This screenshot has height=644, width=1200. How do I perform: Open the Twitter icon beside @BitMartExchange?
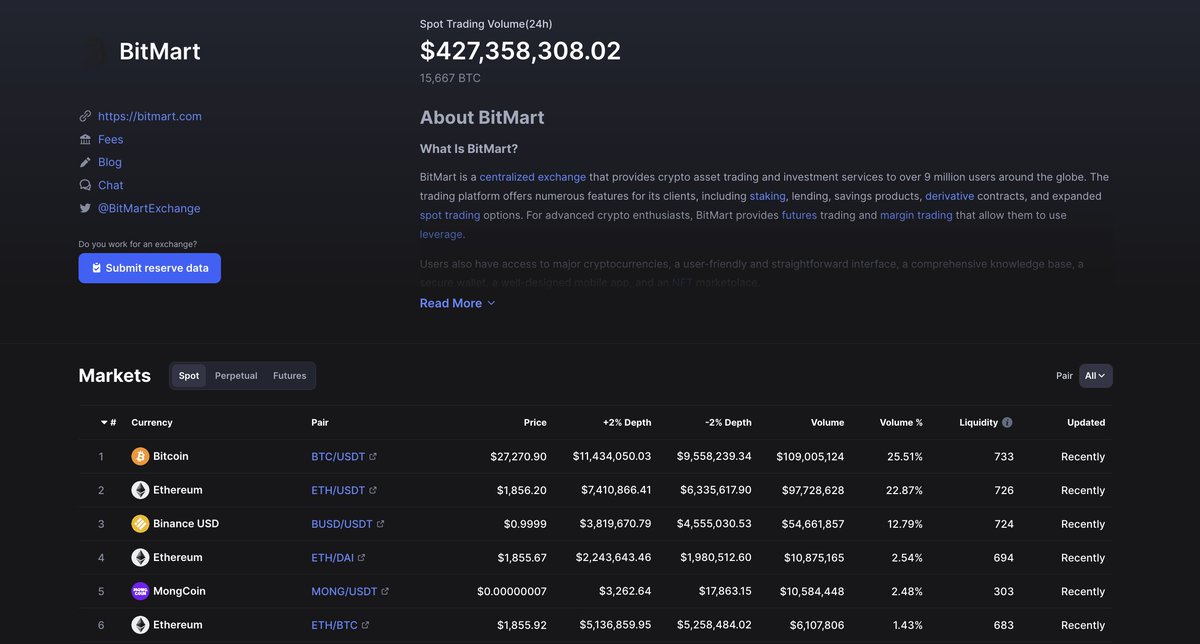(86, 207)
